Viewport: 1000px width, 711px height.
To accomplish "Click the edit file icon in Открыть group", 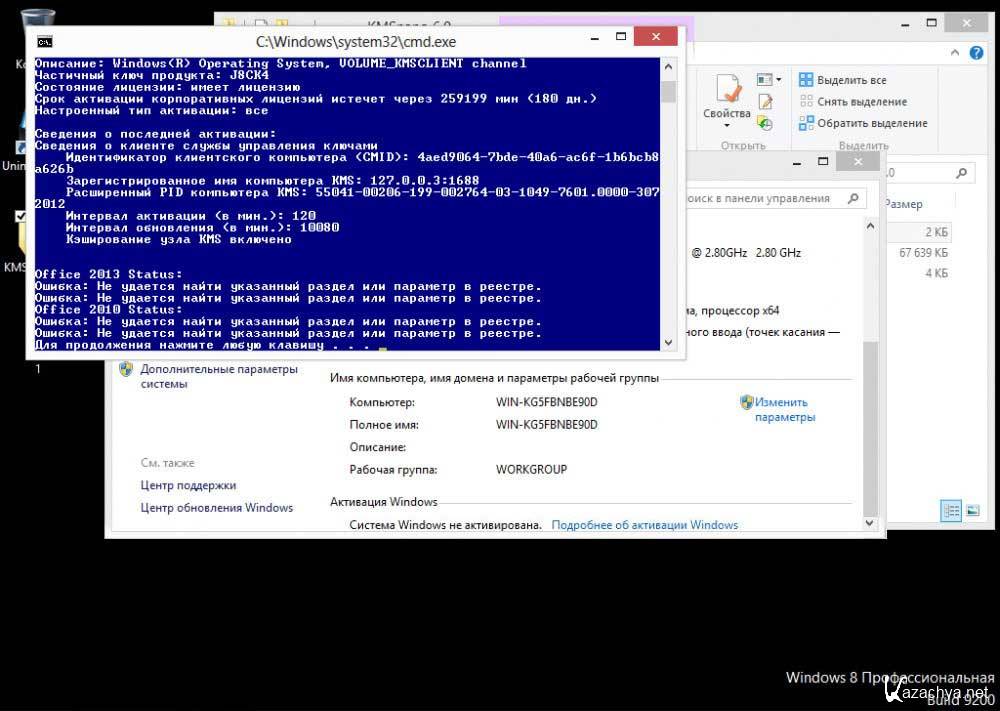I will pyautogui.click(x=765, y=102).
